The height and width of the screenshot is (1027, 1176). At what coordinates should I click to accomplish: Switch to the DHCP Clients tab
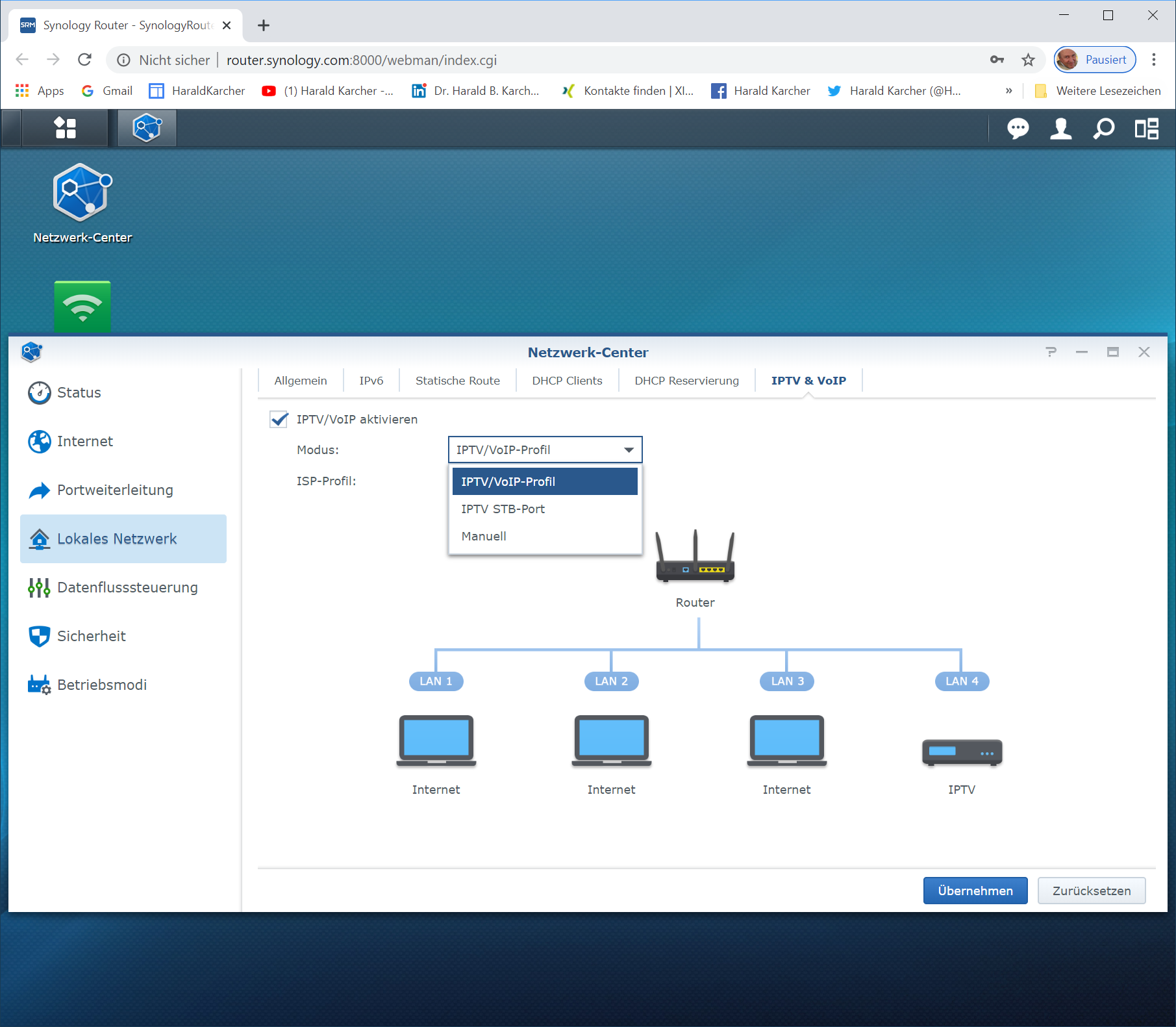(567, 381)
